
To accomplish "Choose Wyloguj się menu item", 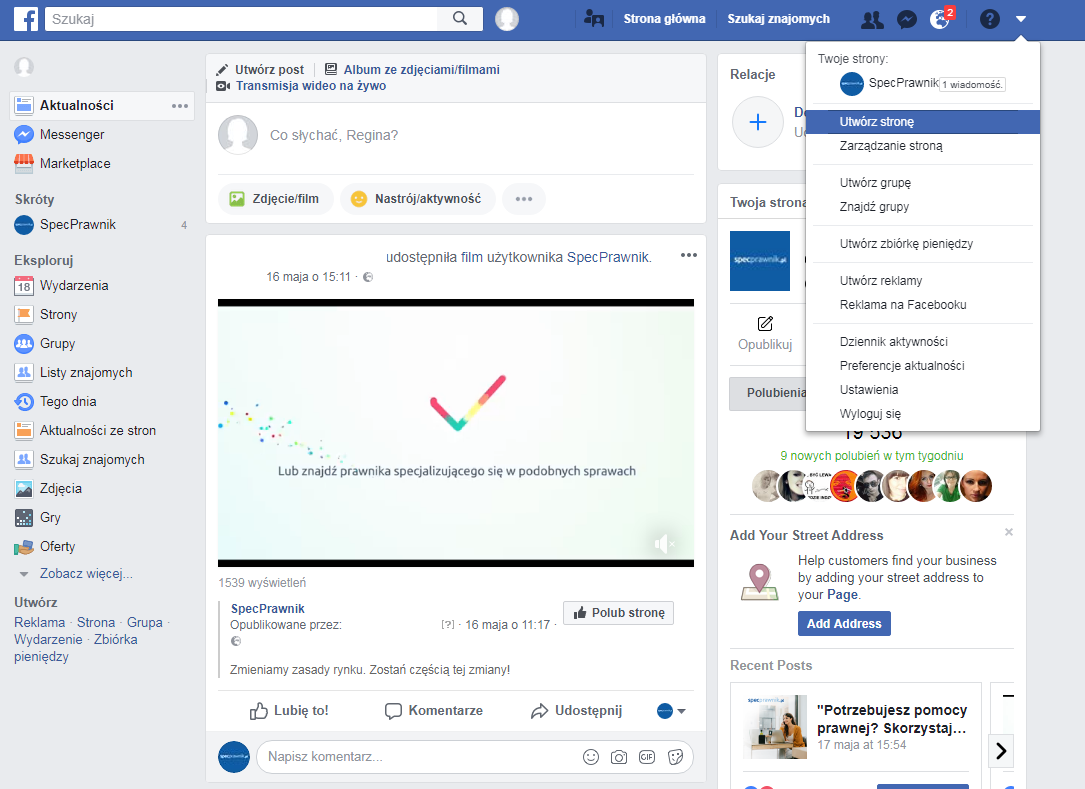I will point(870,414).
